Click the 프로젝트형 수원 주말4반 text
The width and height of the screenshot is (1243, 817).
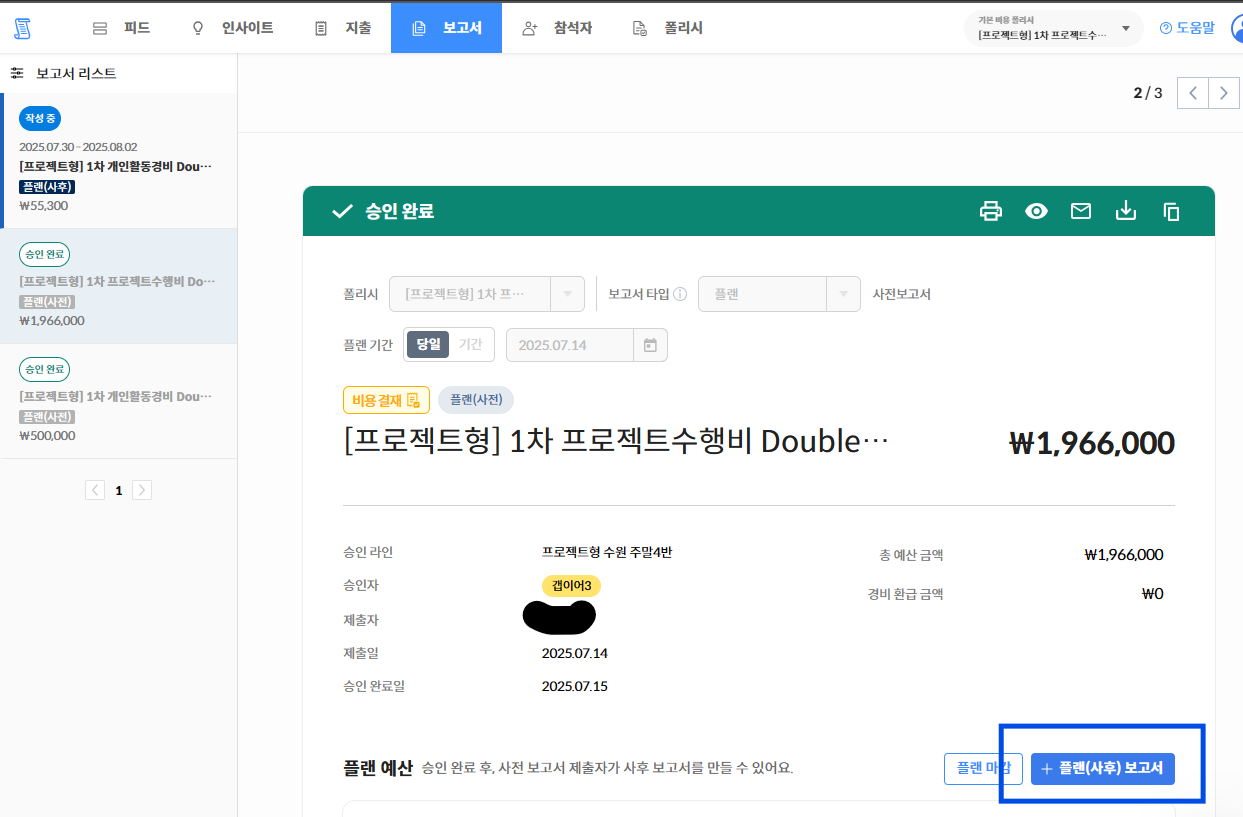click(607, 552)
